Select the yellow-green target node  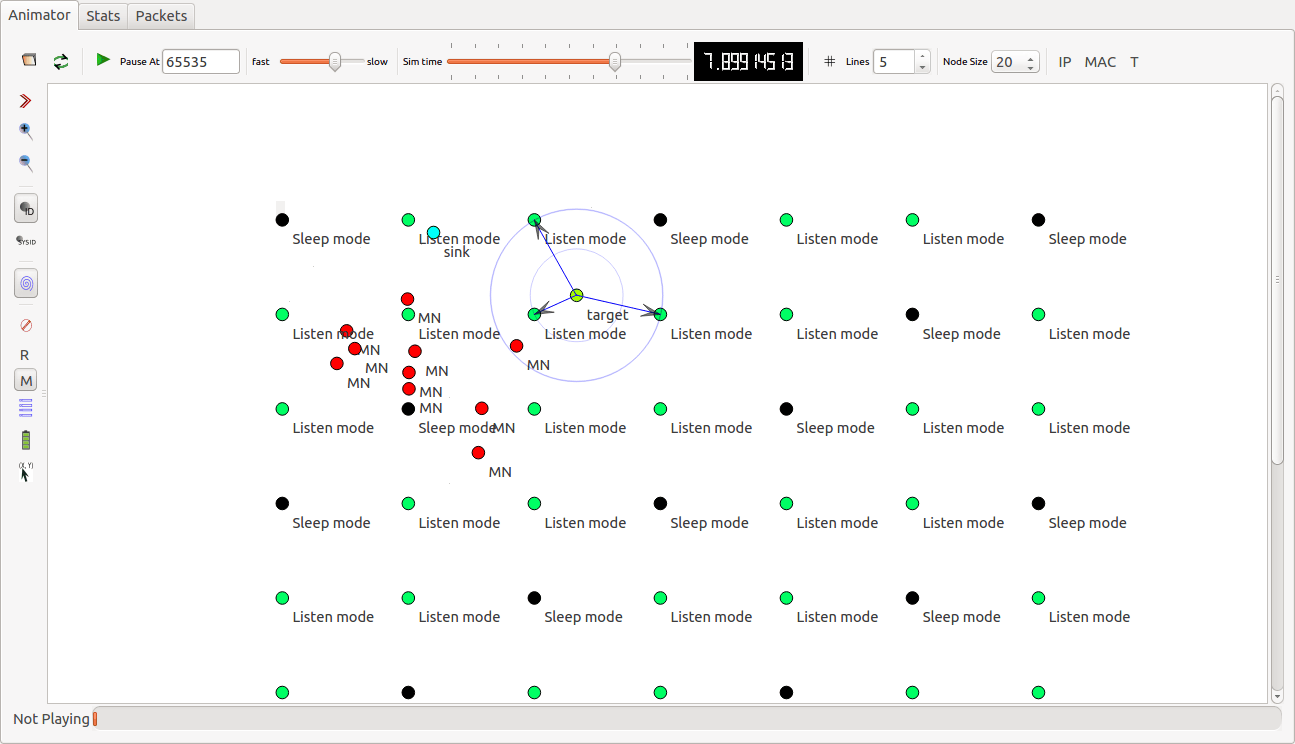577,295
